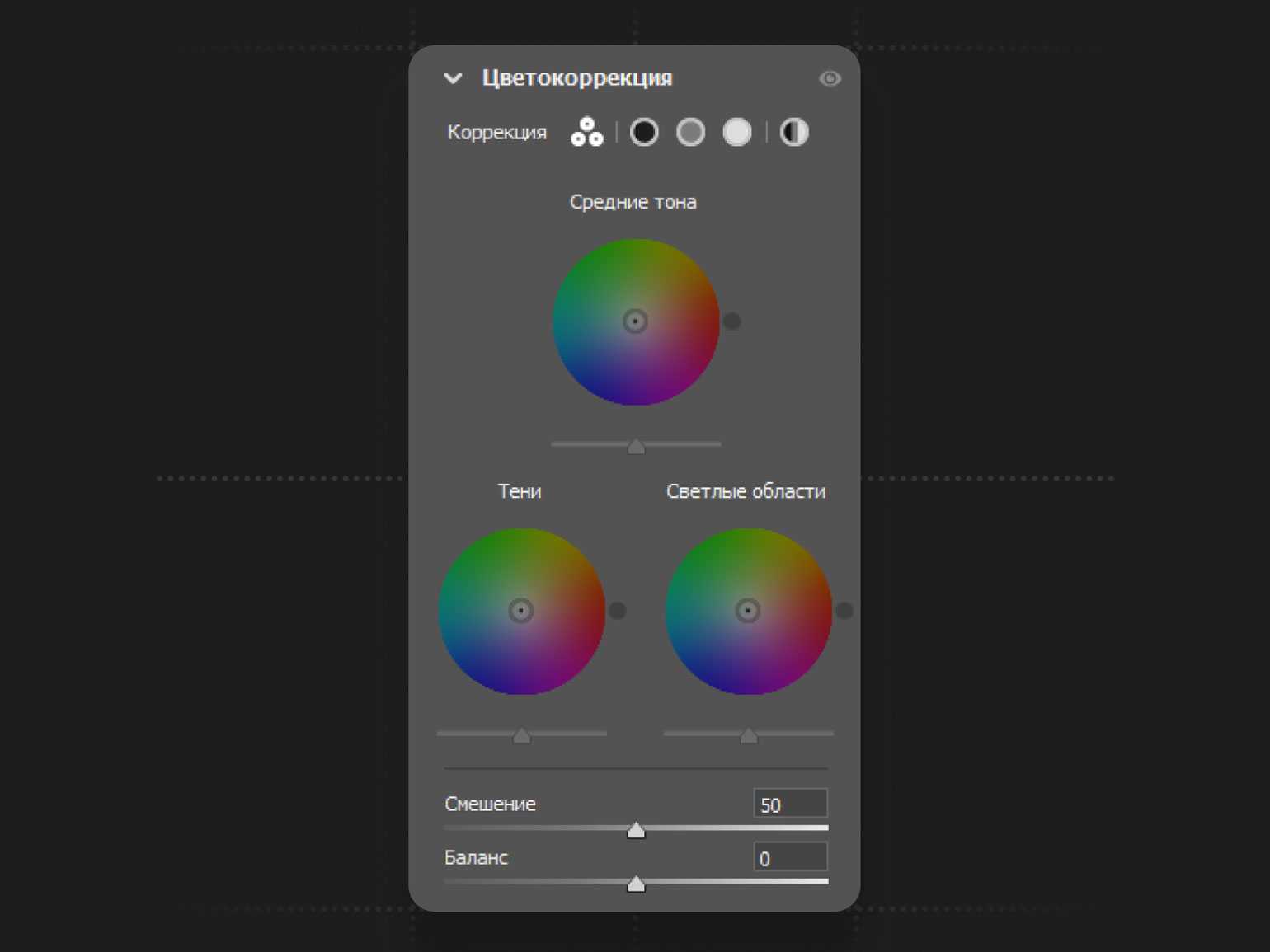Screen dimensions: 1270x952
Task: Click saturation handle beside Светлые области wheel
Action: (844, 611)
